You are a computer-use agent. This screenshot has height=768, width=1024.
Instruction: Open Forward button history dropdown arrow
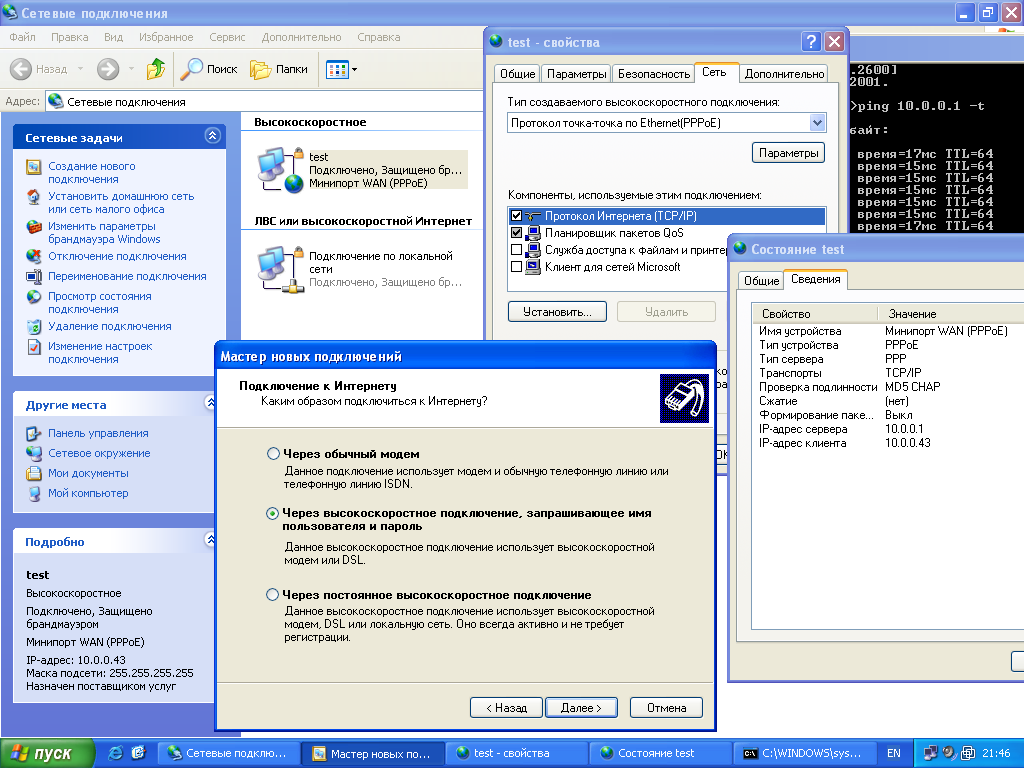(131, 69)
